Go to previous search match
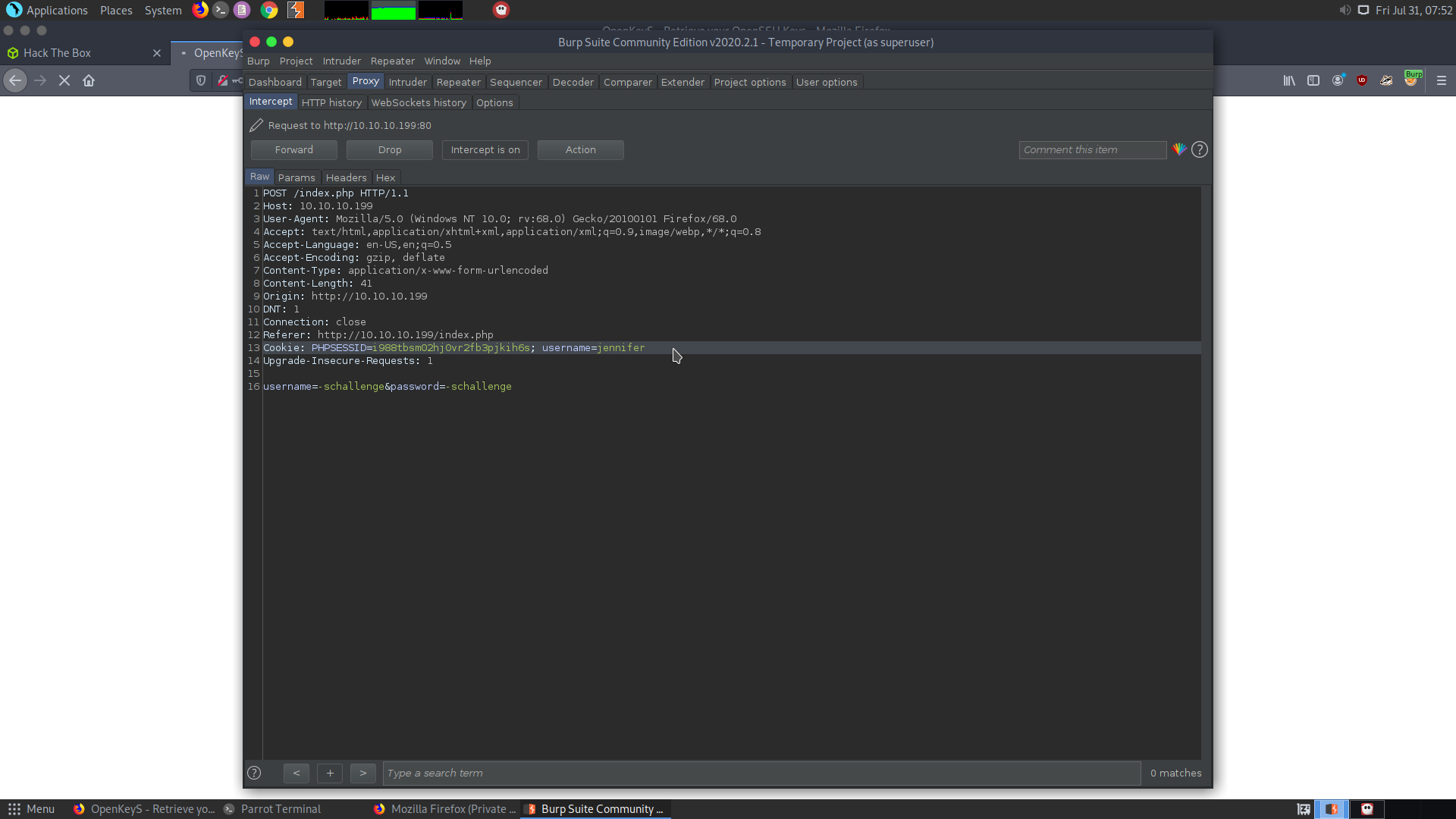 (297, 773)
